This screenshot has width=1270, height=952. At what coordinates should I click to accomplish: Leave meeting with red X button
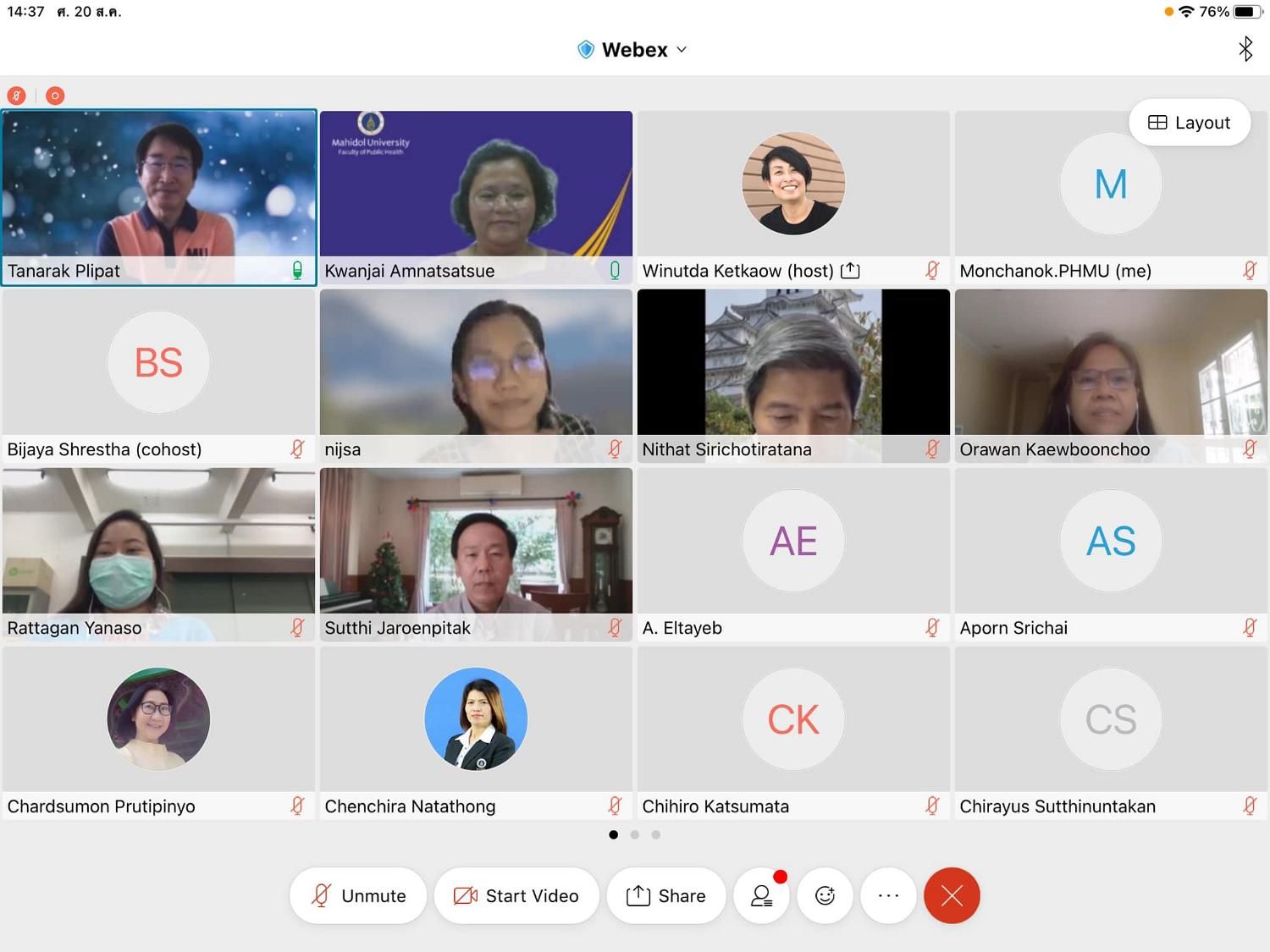[952, 895]
